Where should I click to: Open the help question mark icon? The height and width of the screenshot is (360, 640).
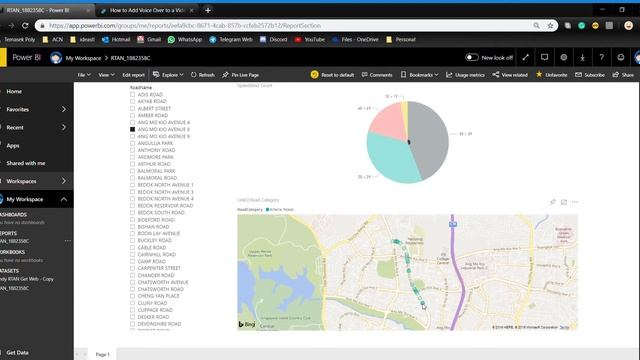(x=602, y=58)
